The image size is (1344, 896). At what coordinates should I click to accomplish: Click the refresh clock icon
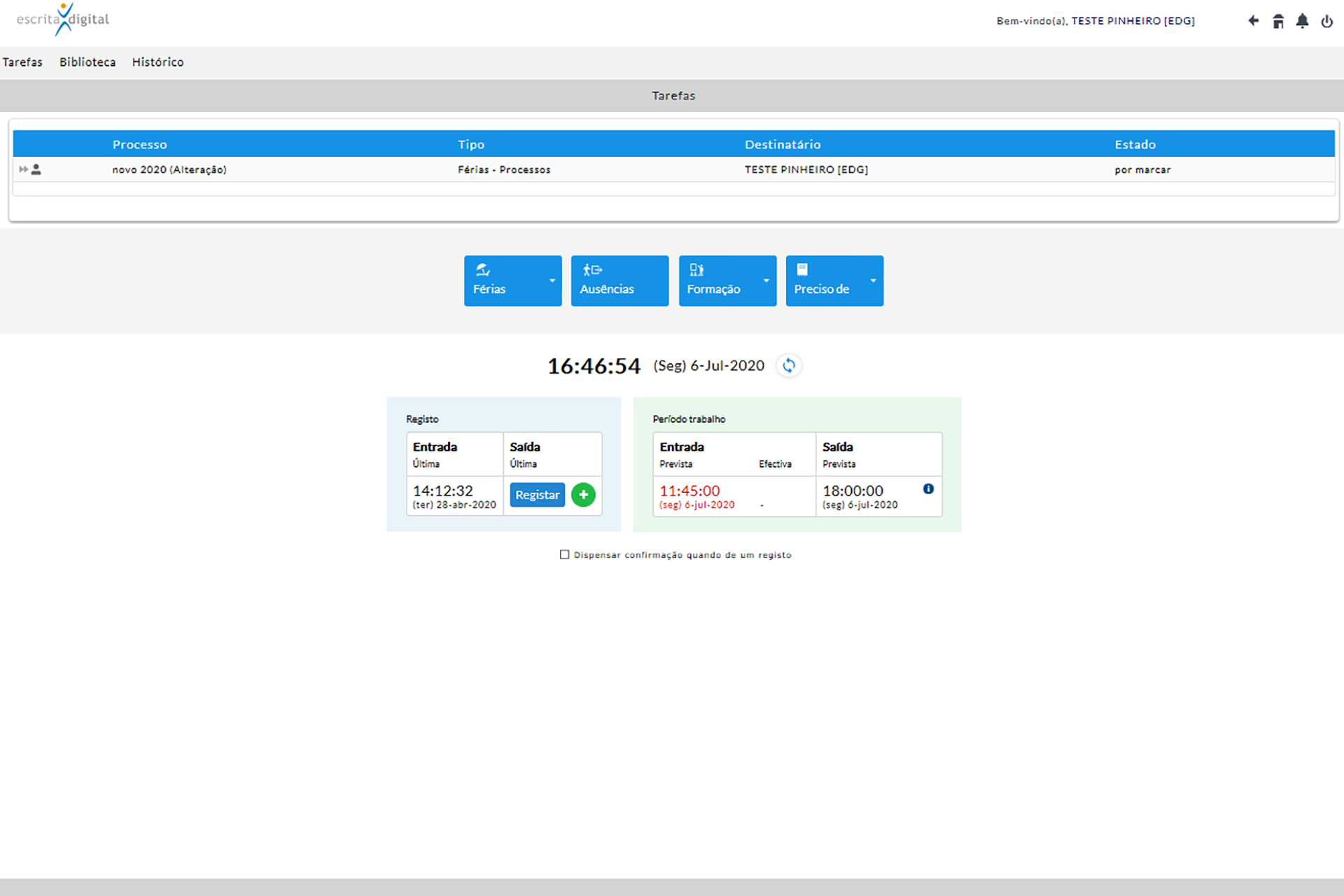(789, 365)
